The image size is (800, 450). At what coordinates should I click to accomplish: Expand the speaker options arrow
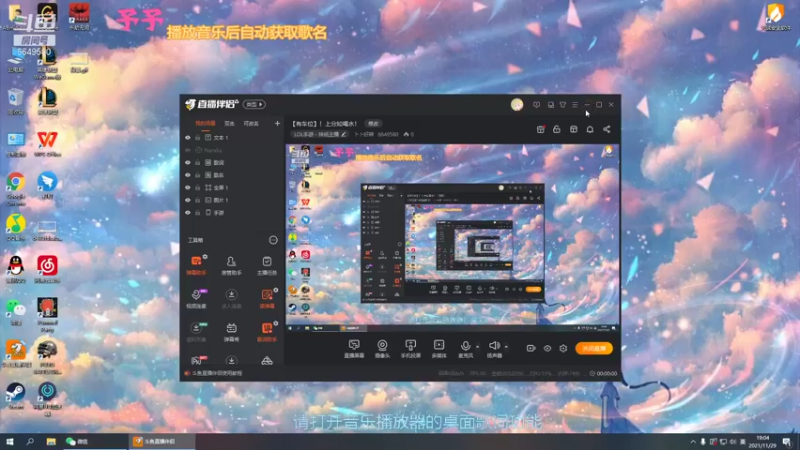(506, 347)
